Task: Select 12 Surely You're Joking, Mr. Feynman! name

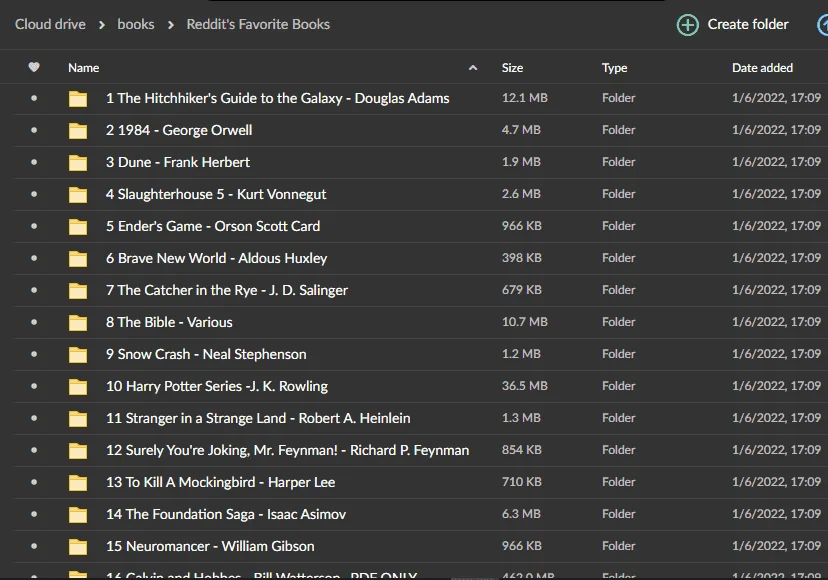Action: [x=287, y=450]
